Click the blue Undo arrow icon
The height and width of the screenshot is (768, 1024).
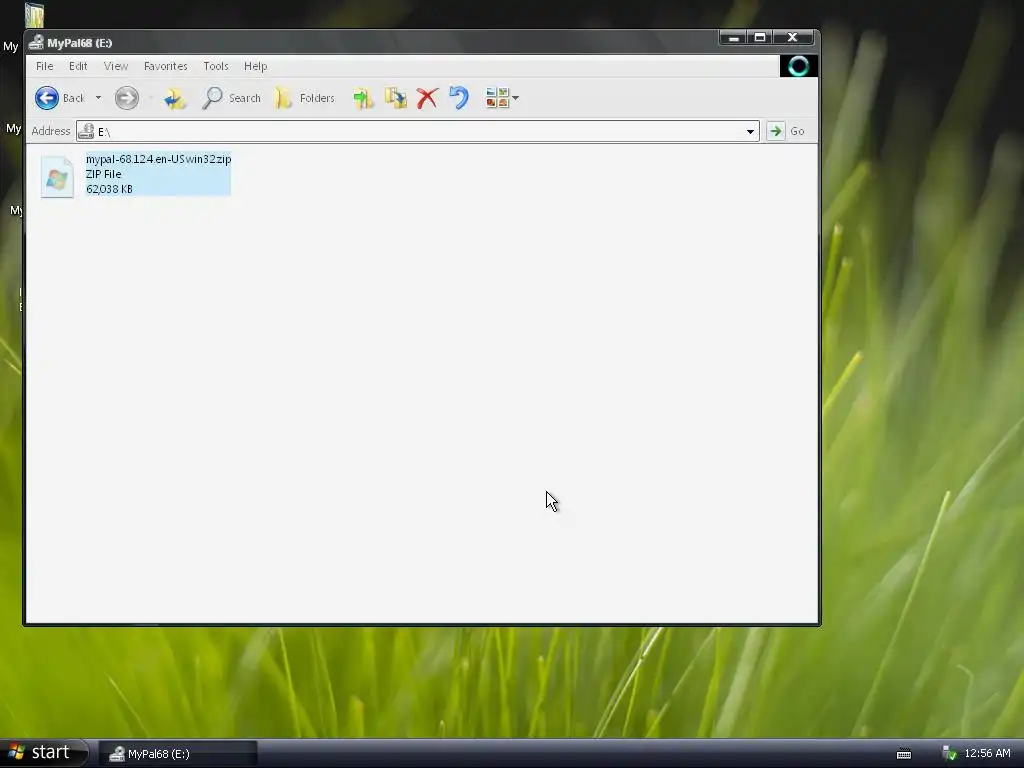pos(459,98)
